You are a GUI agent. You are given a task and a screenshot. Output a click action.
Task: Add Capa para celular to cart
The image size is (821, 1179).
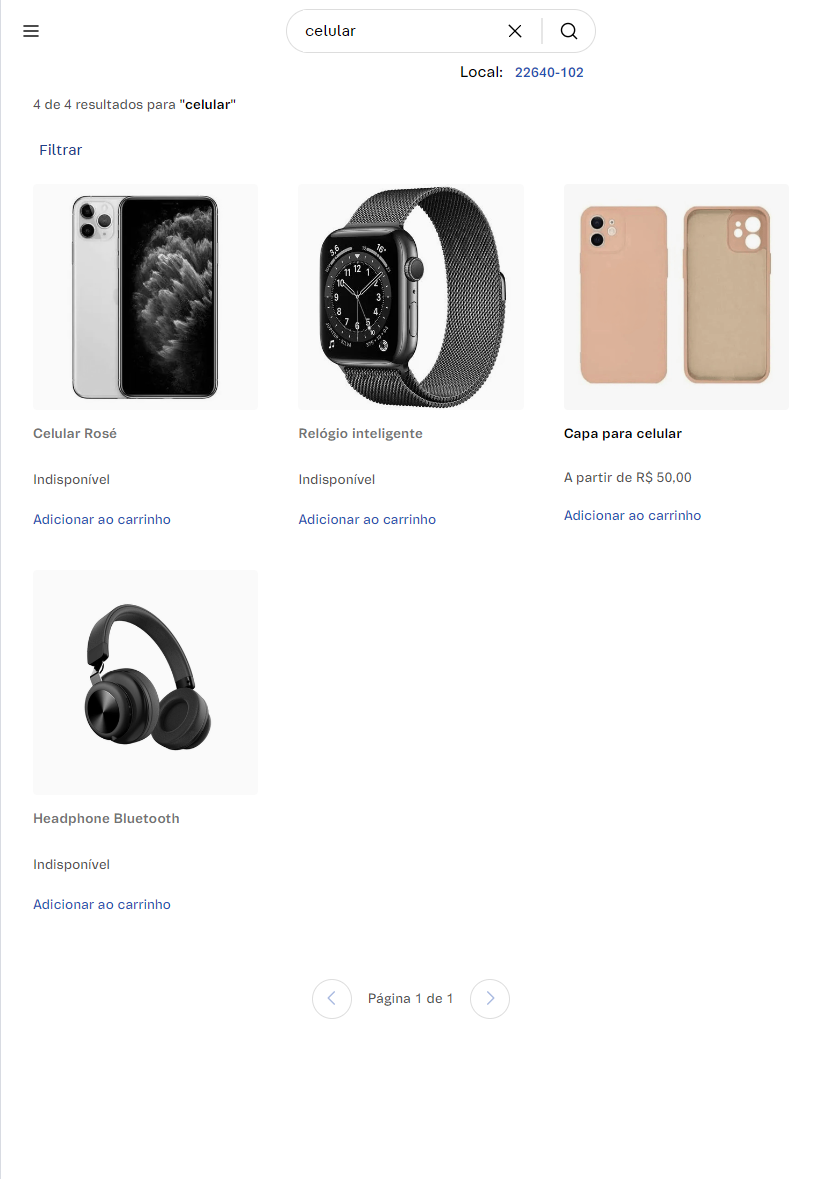[x=632, y=515]
